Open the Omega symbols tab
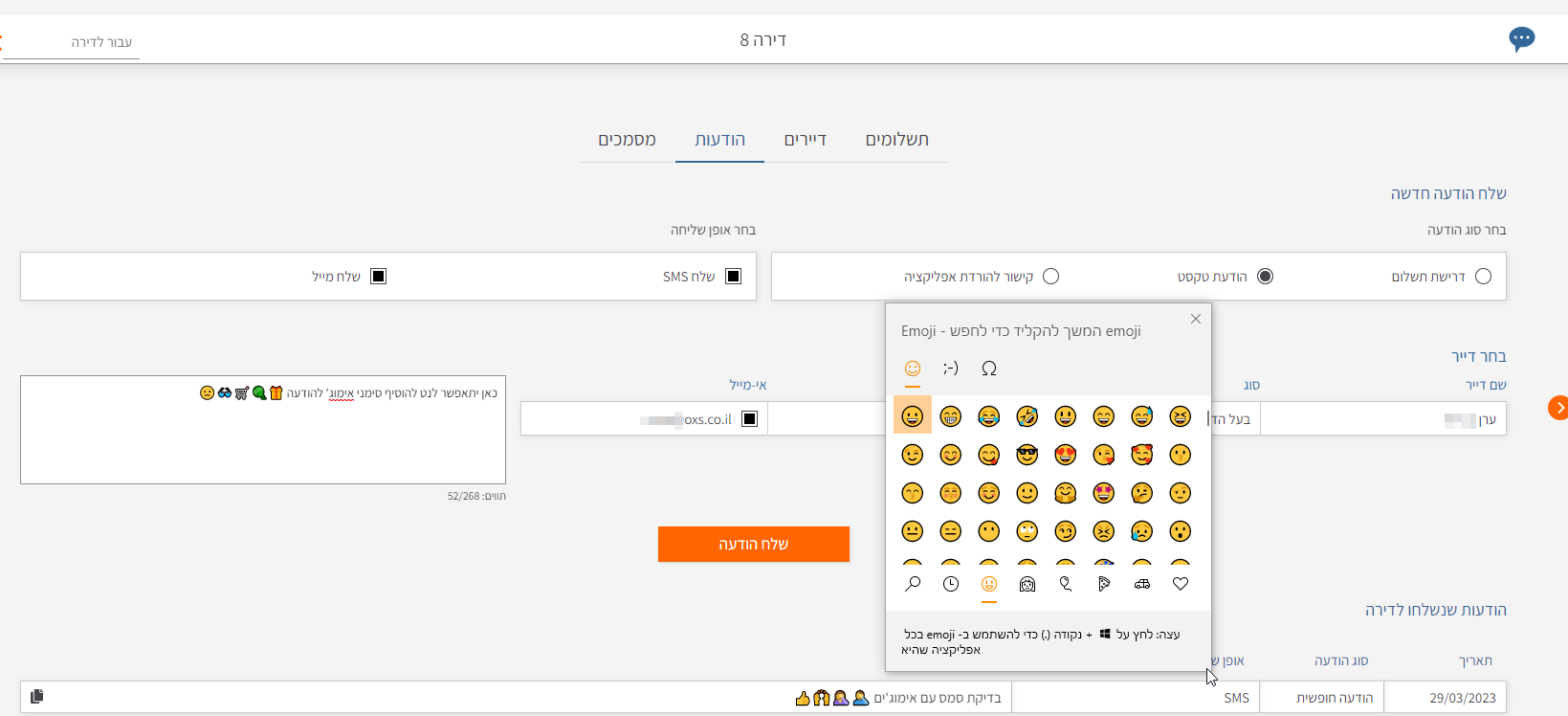Viewport: 1568px width, 716px height. [x=988, y=369]
